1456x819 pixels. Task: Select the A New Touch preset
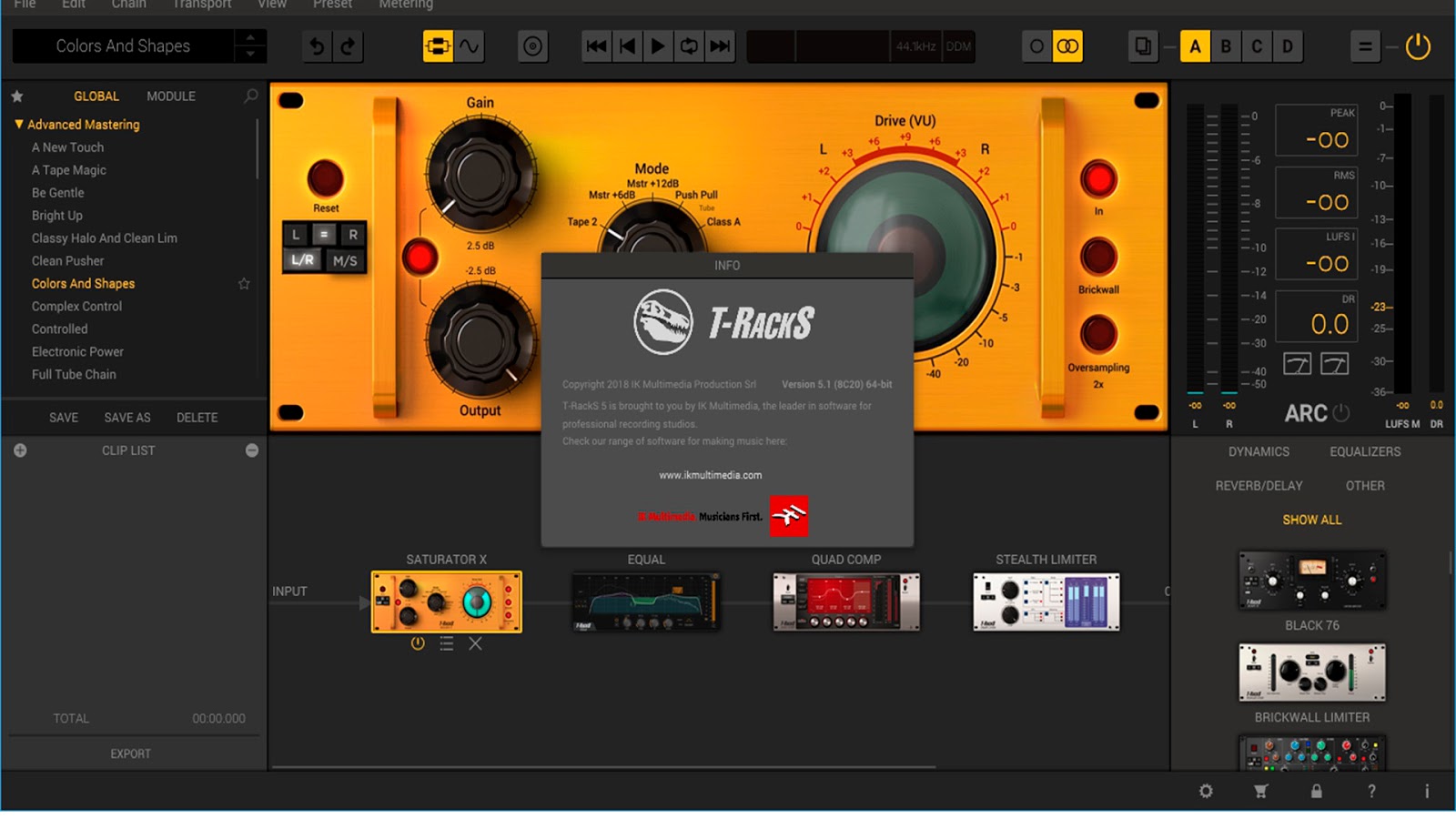[67, 147]
